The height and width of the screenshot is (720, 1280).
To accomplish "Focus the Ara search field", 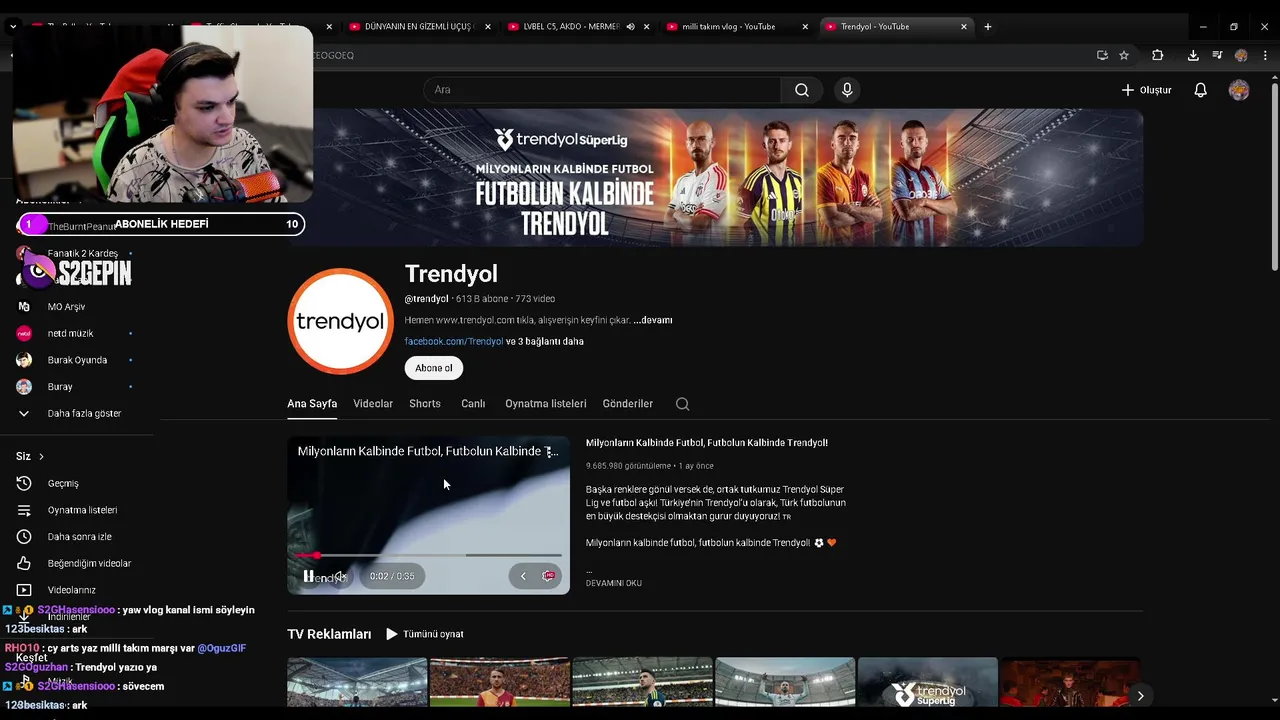I will (602, 90).
